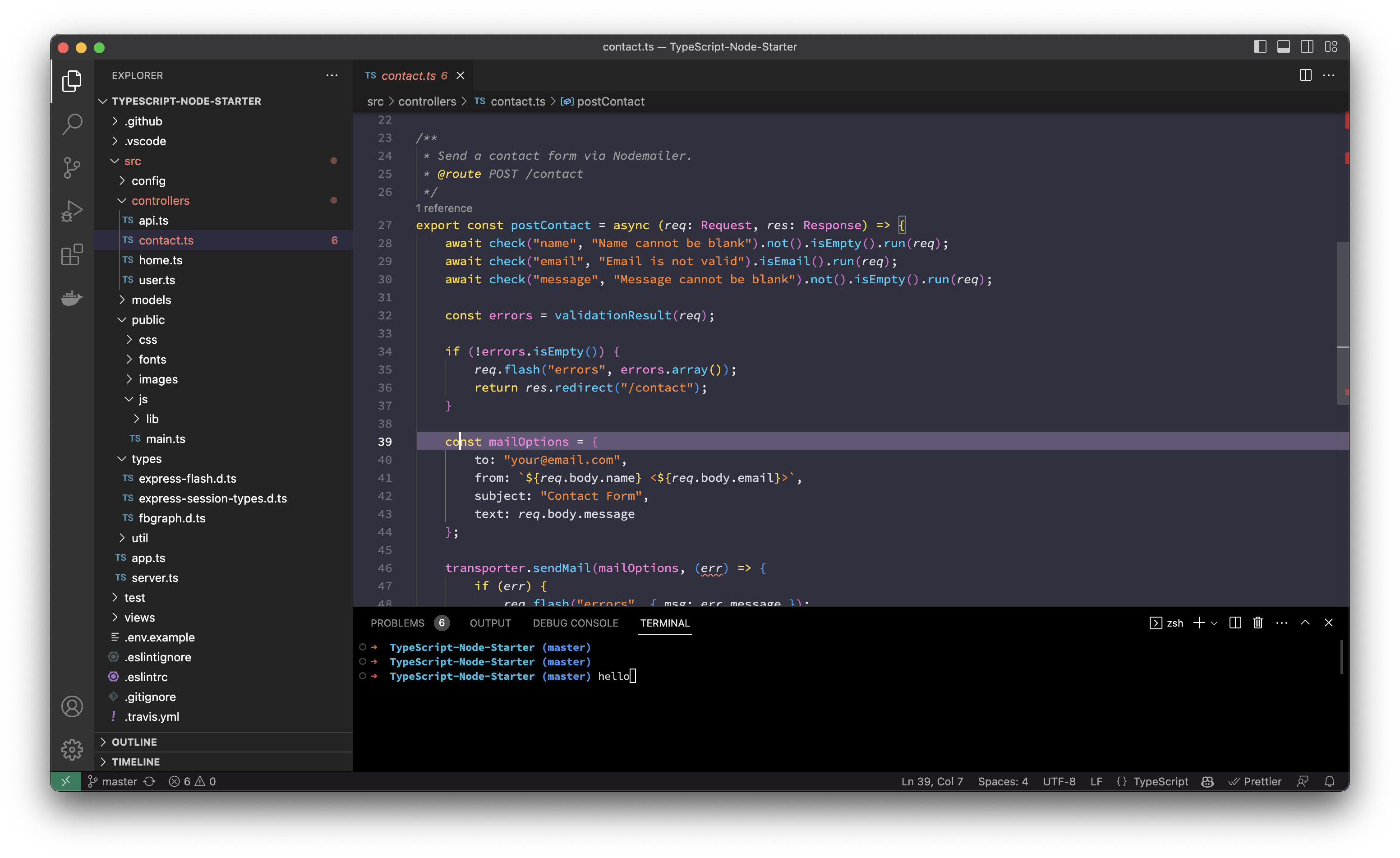1400x858 pixels.
Task: Customize layout from title bar icon
Action: [1331, 46]
